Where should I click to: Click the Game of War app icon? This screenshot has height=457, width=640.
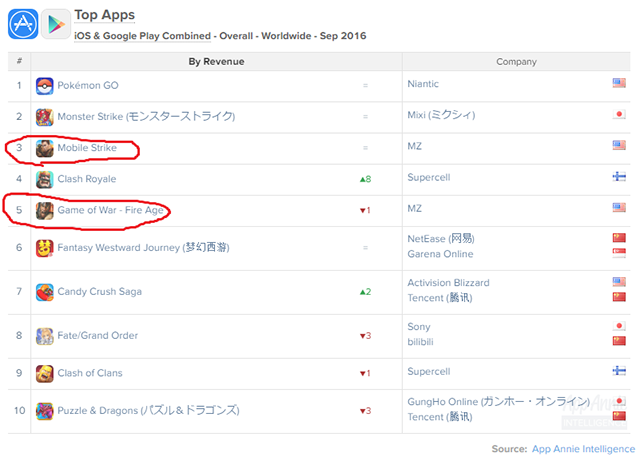(x=44, y=211)
